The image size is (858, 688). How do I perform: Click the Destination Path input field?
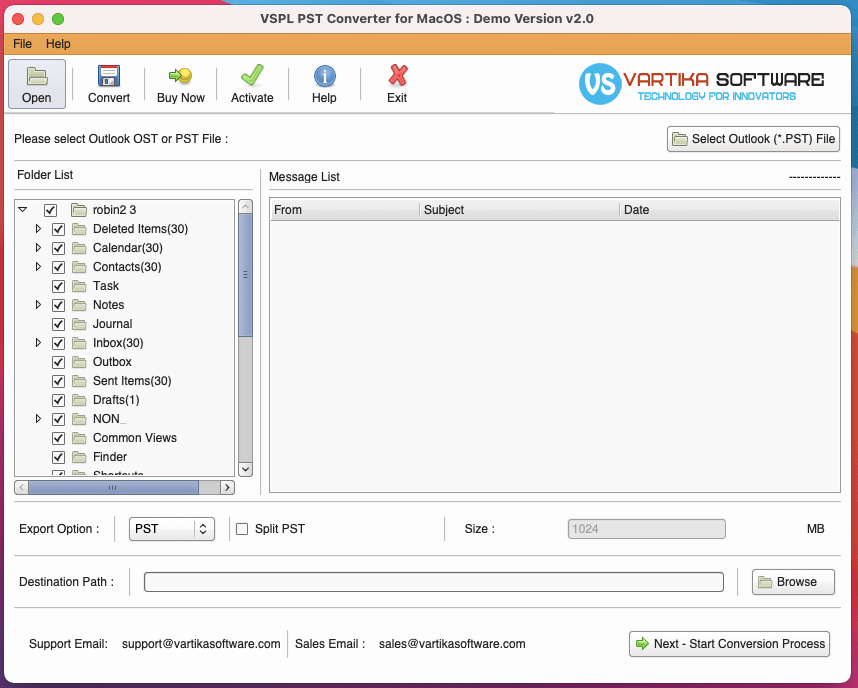coord(433,582)
